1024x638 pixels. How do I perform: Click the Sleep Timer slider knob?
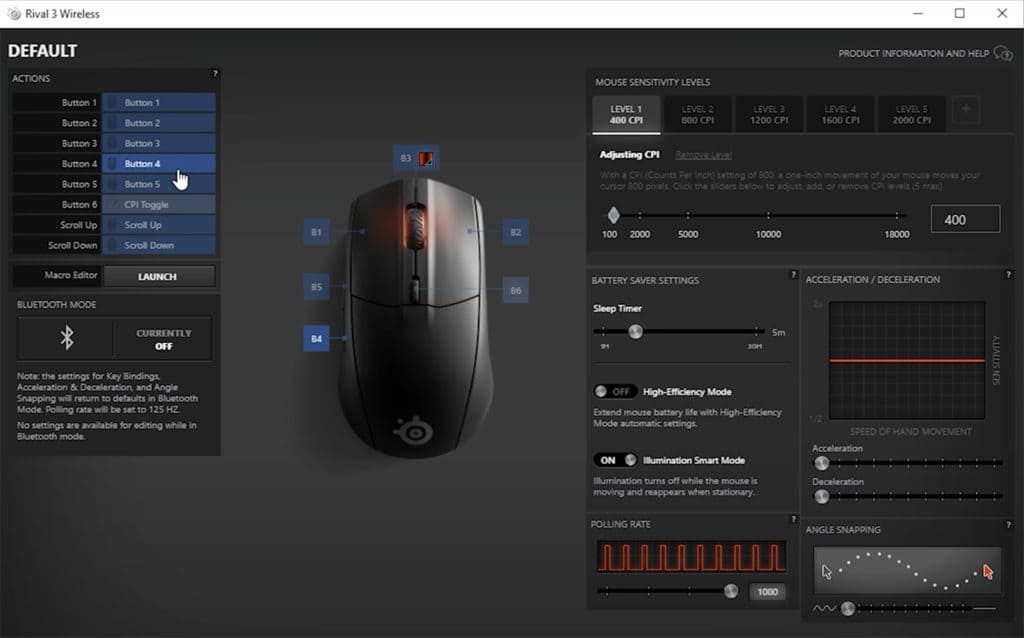coord(635,332)
